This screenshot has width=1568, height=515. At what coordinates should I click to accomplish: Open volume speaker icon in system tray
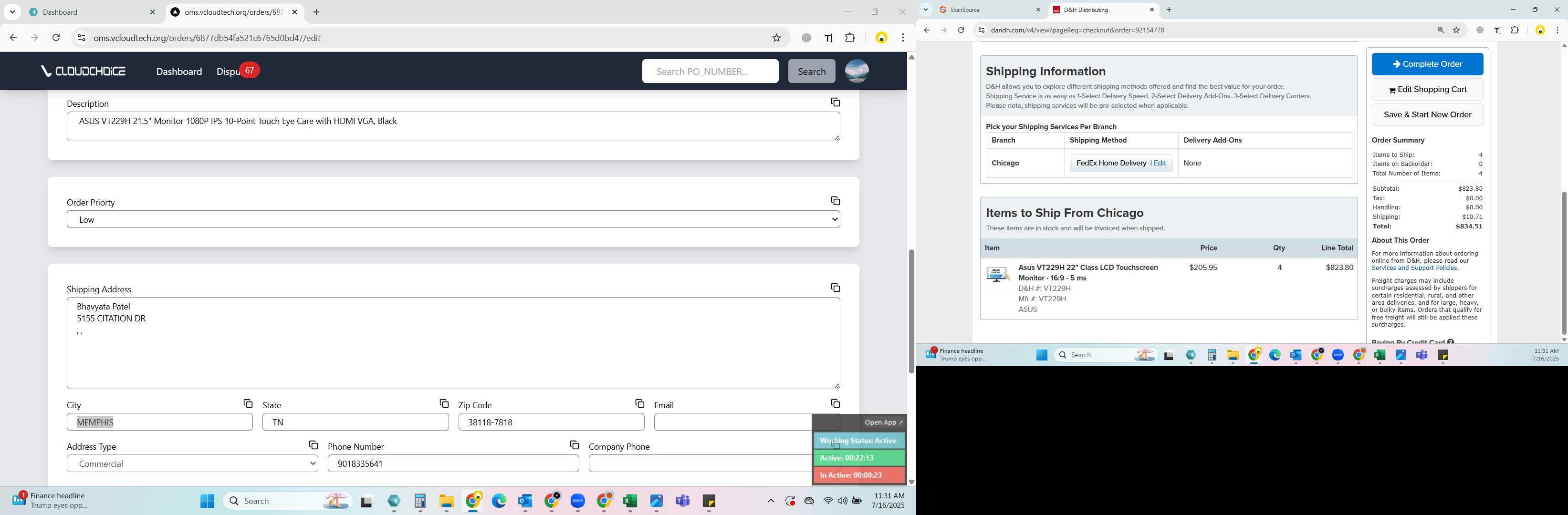[x=842, y=500]
